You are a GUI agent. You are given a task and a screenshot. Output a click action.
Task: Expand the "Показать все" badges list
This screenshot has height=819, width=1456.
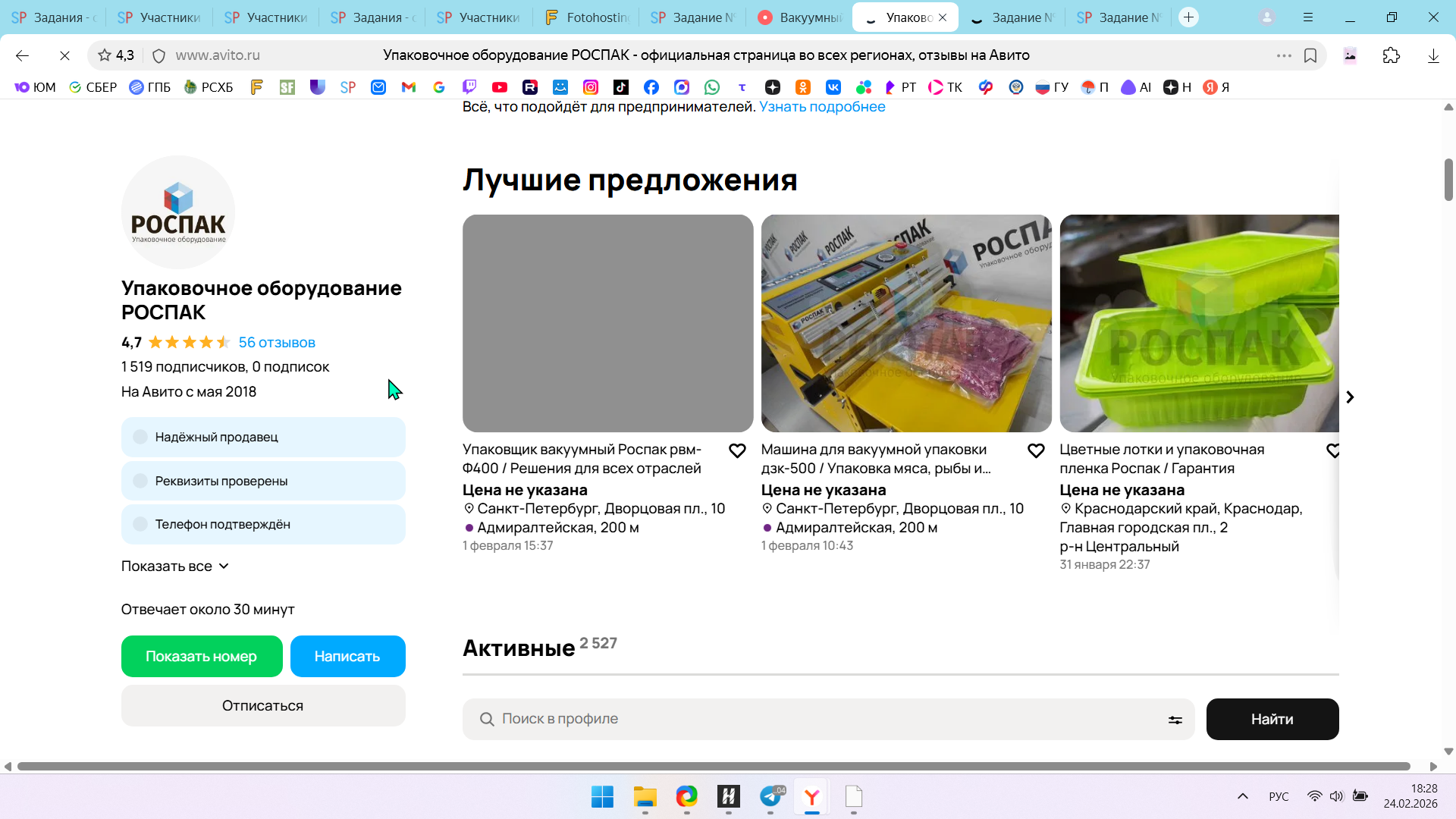(175, 566)
